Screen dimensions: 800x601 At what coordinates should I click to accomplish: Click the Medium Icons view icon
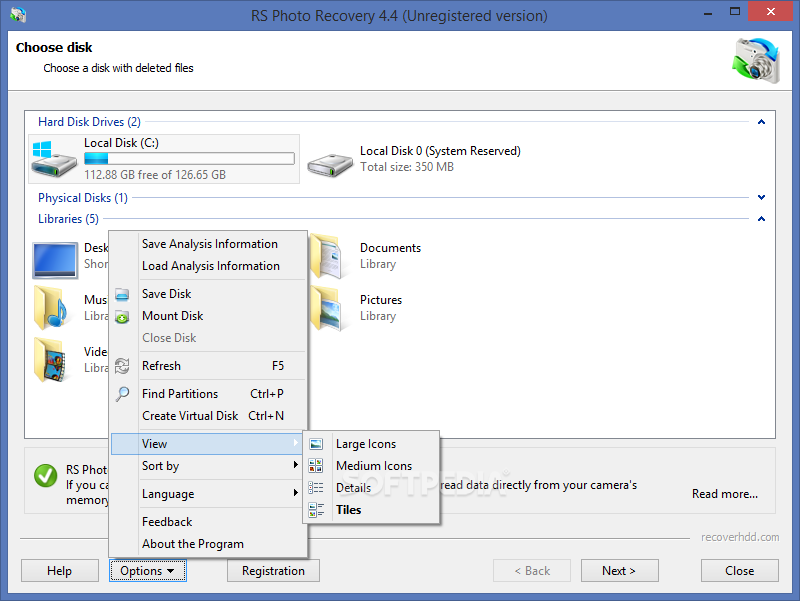point(316,466)
